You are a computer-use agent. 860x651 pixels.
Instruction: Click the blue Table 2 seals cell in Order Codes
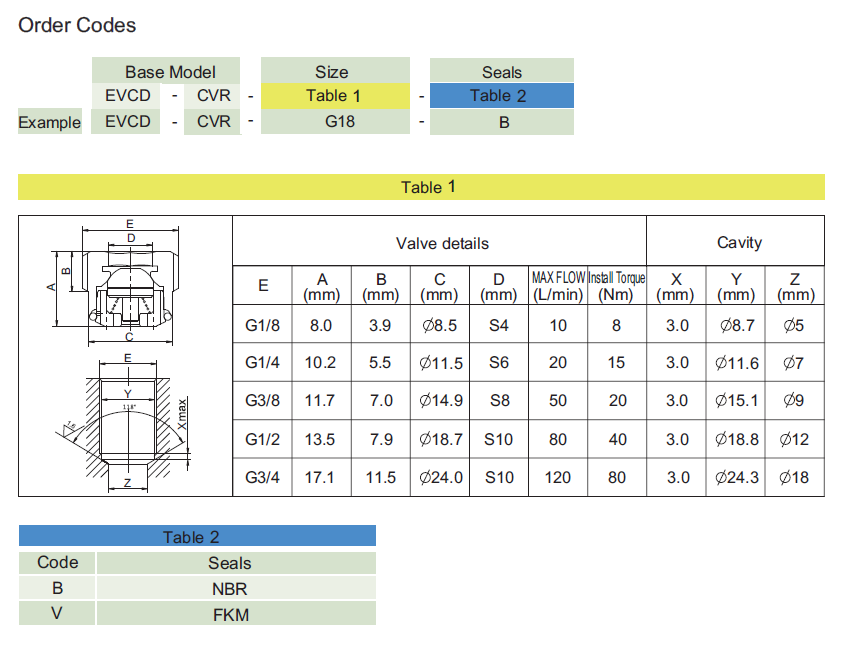click(501, 96)
